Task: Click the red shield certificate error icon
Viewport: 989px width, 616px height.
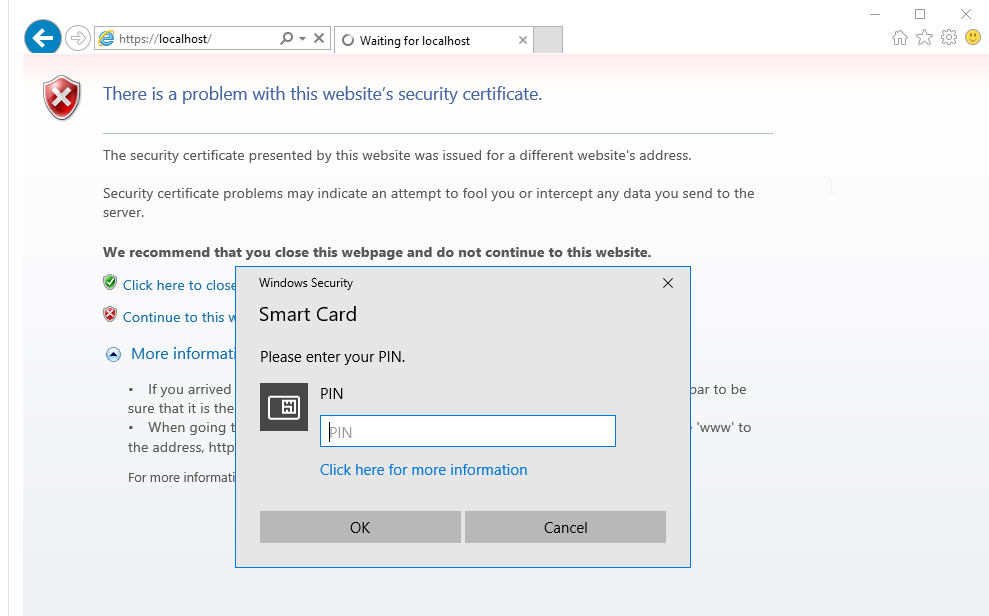Action: pyautogui.click(x=62, y=98)
